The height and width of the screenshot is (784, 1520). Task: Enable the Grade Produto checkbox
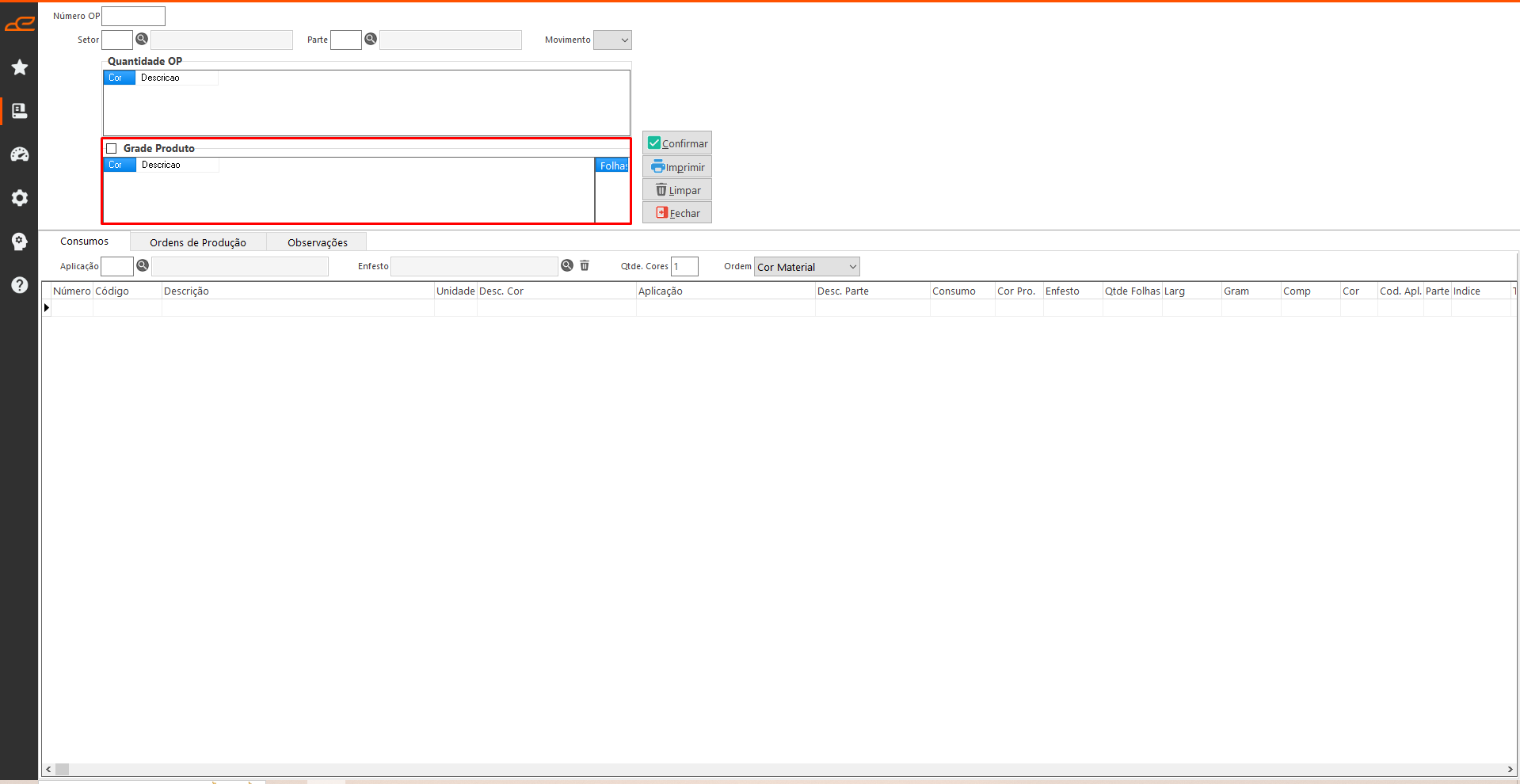pyautogui.click(x=112, y=148)
